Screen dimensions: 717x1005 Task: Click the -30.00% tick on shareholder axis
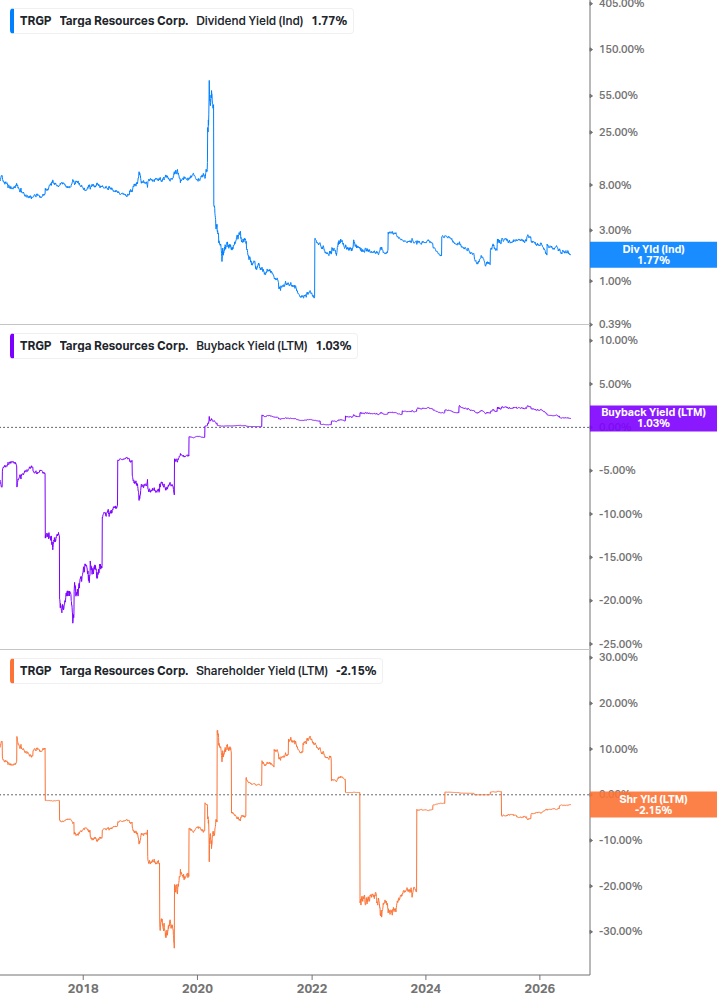coord(620,932)
